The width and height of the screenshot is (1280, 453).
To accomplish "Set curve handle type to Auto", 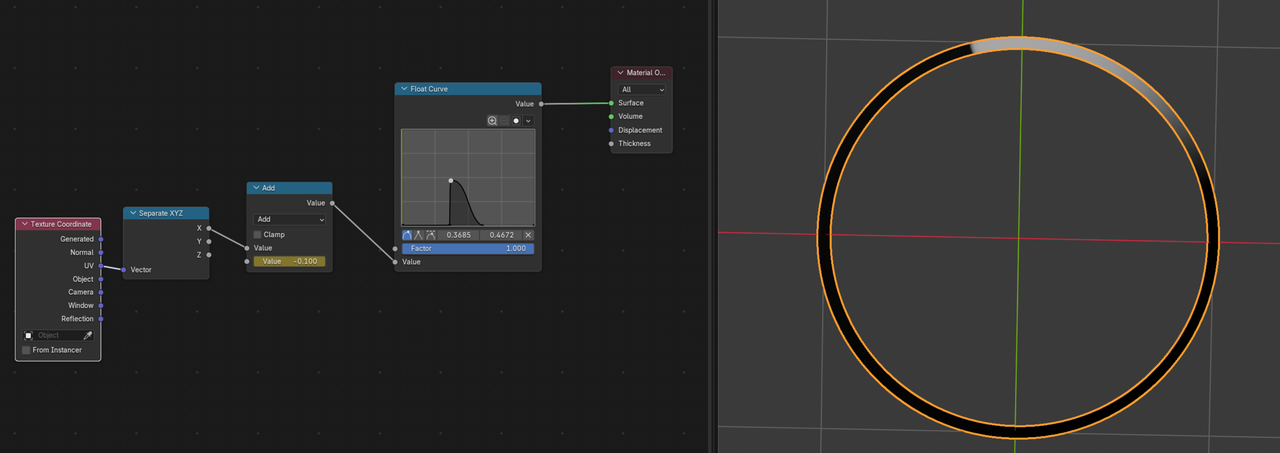I will 407,235.
